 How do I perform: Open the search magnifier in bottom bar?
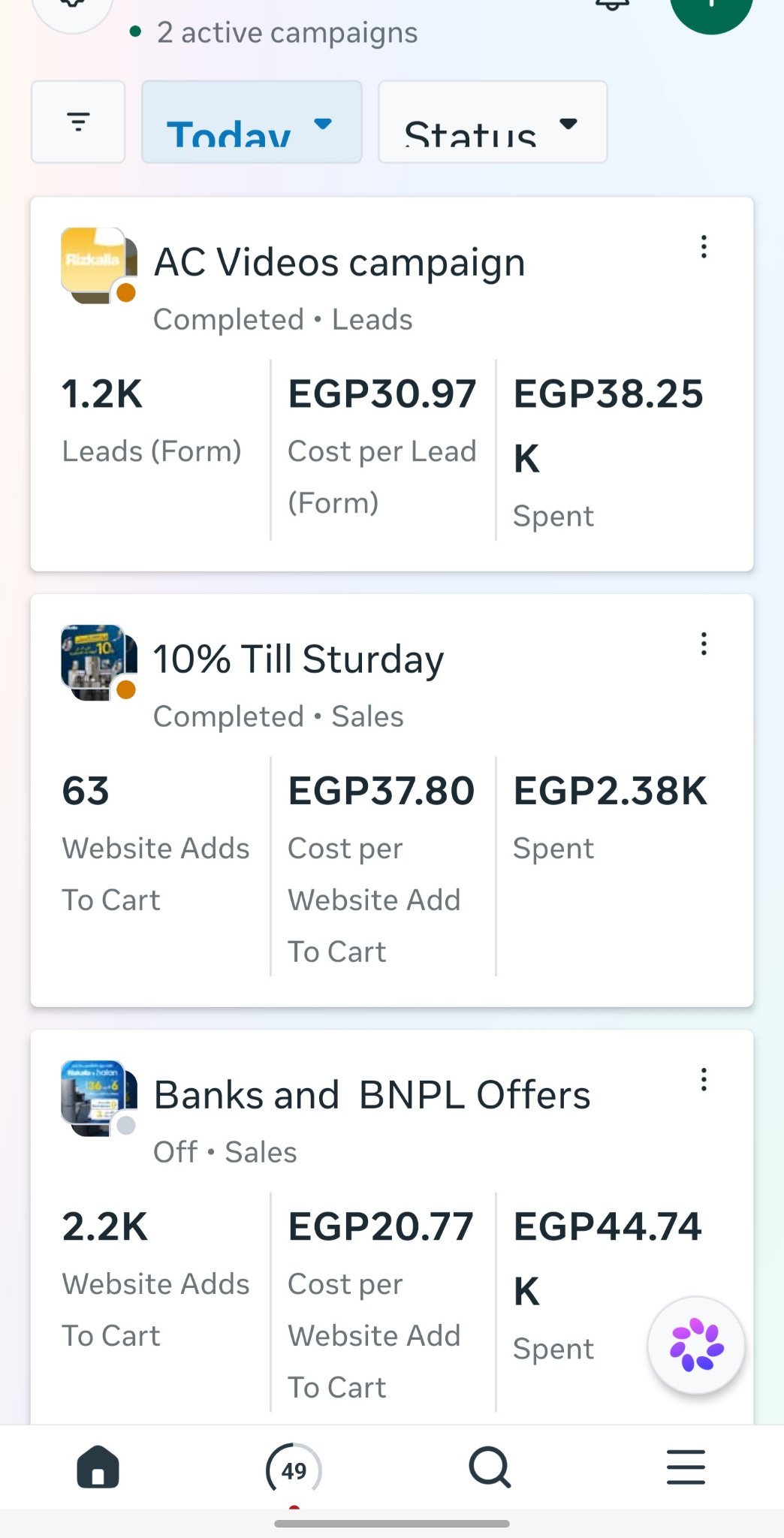click(490, 1467)
